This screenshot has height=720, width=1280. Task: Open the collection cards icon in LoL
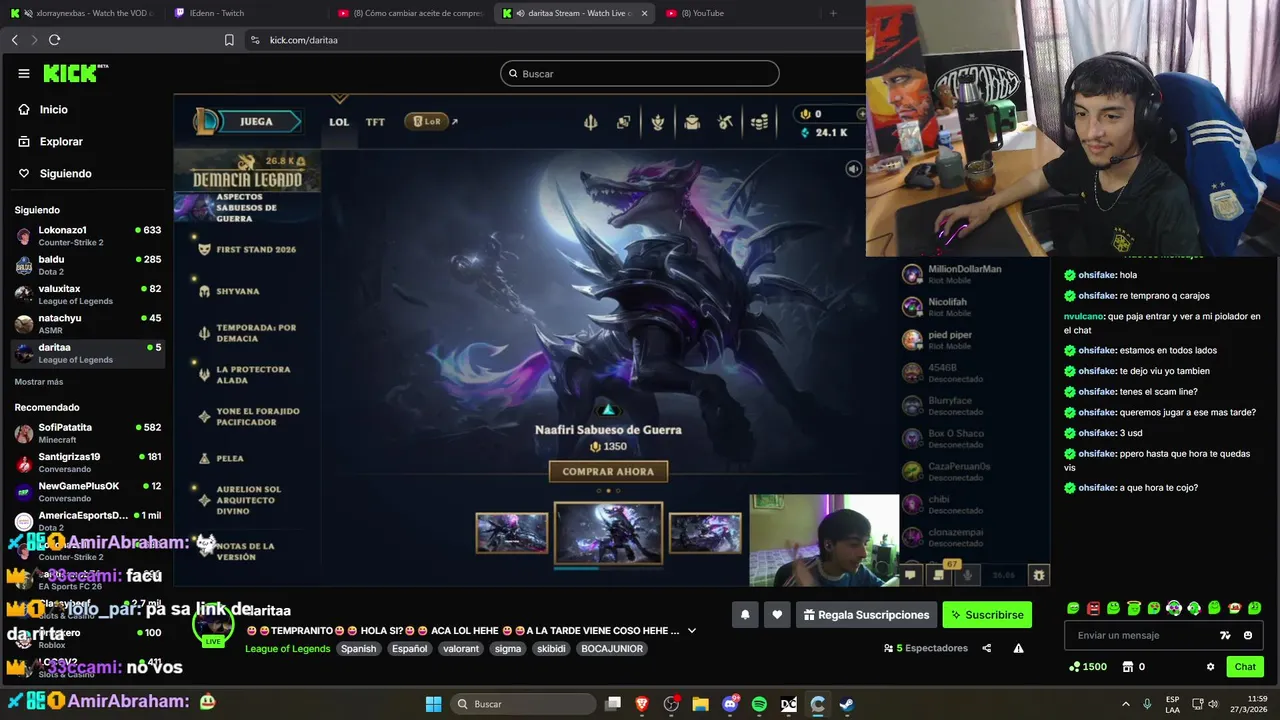[x=624, y=122]
